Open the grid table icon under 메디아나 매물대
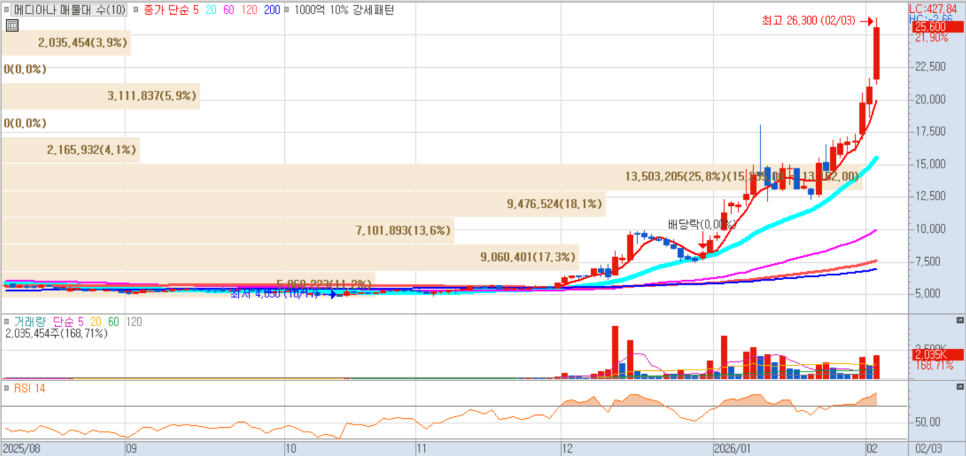The image size is (966, 456). [12, 25]
